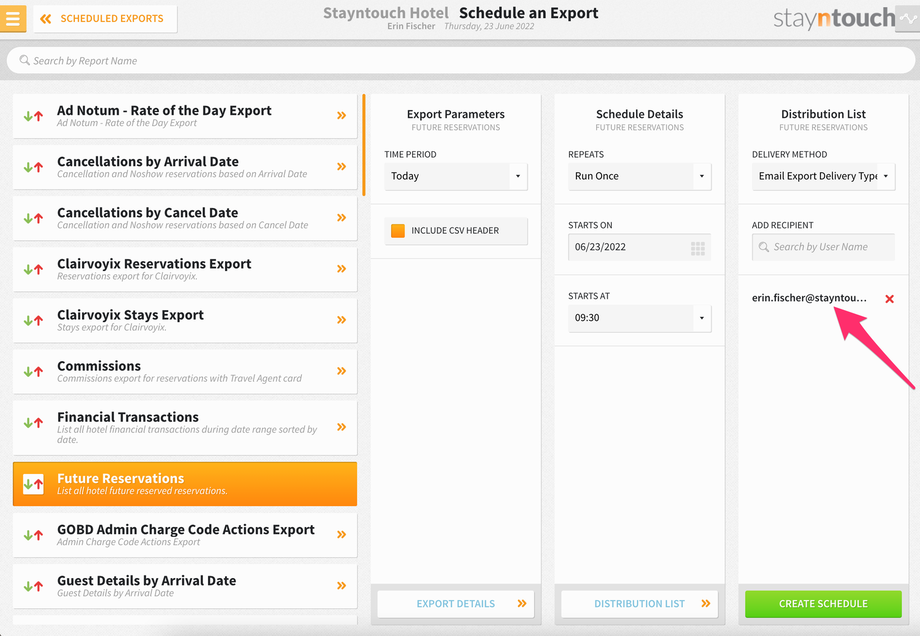Click chevron for Clairvoyix Reservations Export

(341, 269)
